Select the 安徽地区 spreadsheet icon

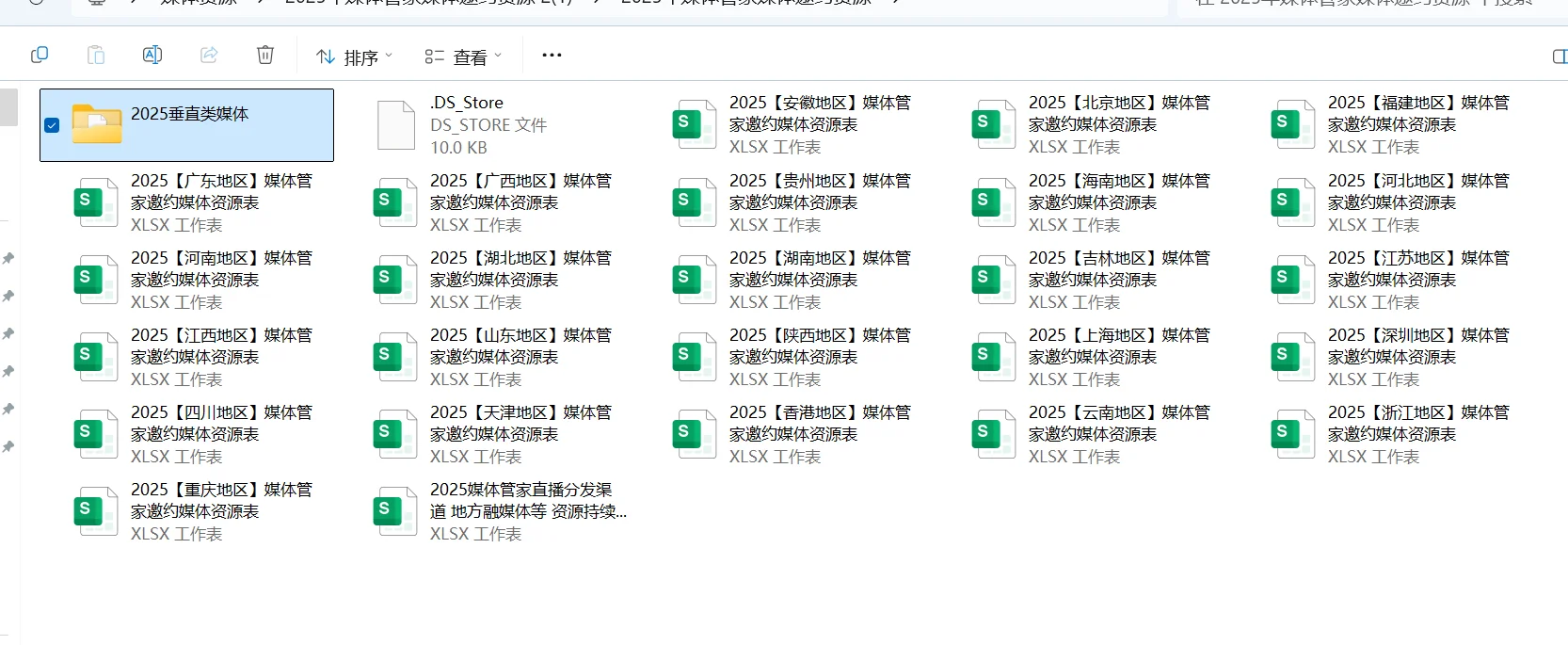[x=695, y=124]
